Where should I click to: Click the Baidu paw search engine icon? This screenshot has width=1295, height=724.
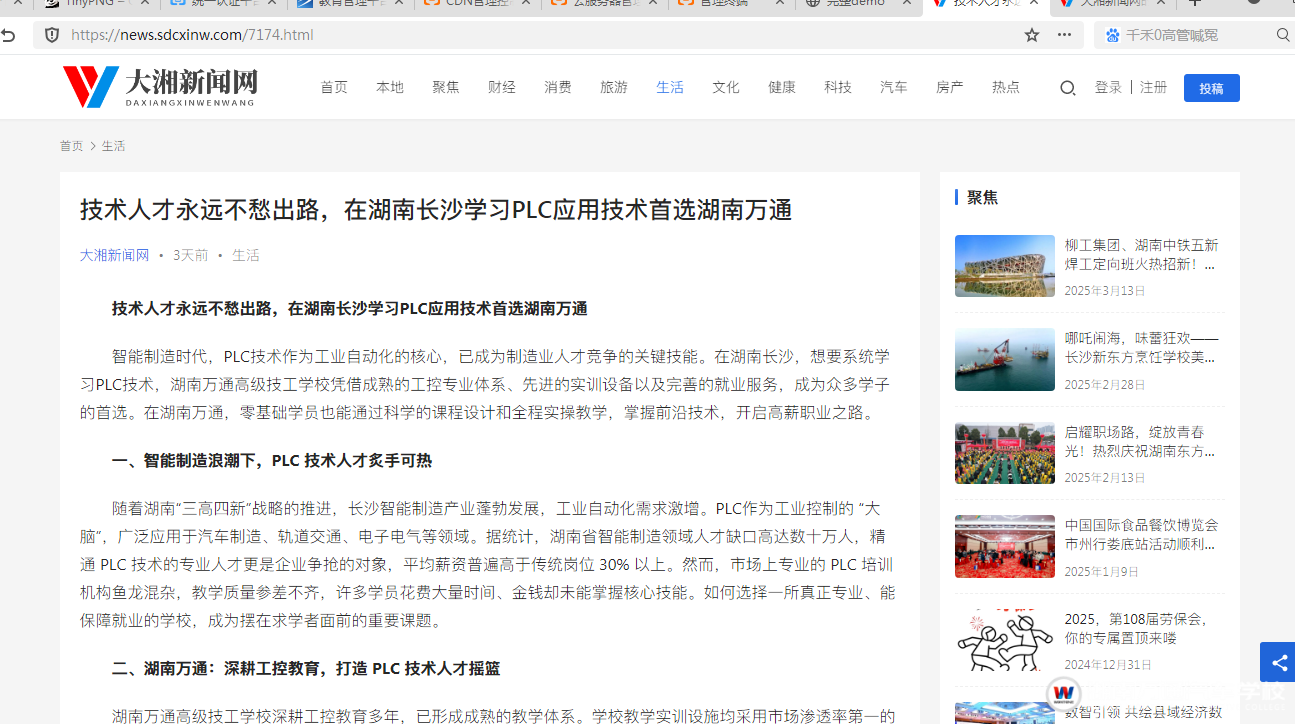(x=1113, y=35)
